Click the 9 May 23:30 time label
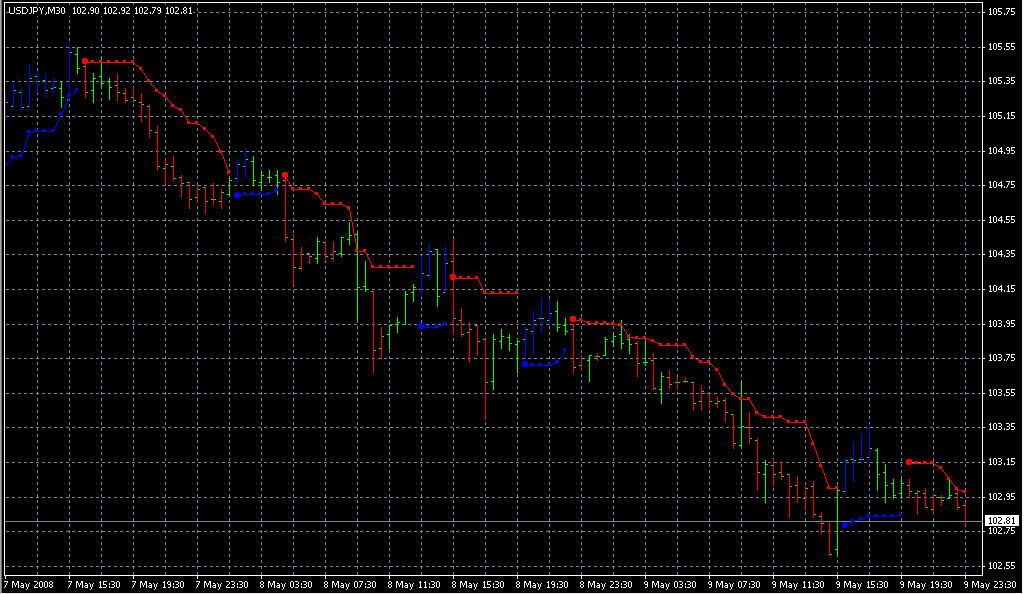Viewport: 1024px width, 594px height. [988, 584]
